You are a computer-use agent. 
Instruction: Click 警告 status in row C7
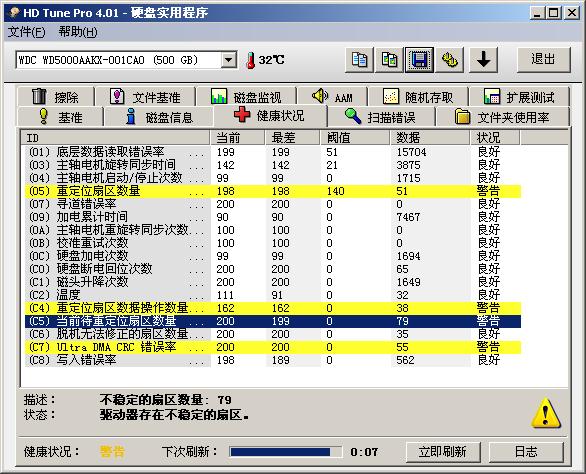coord(488,347)
